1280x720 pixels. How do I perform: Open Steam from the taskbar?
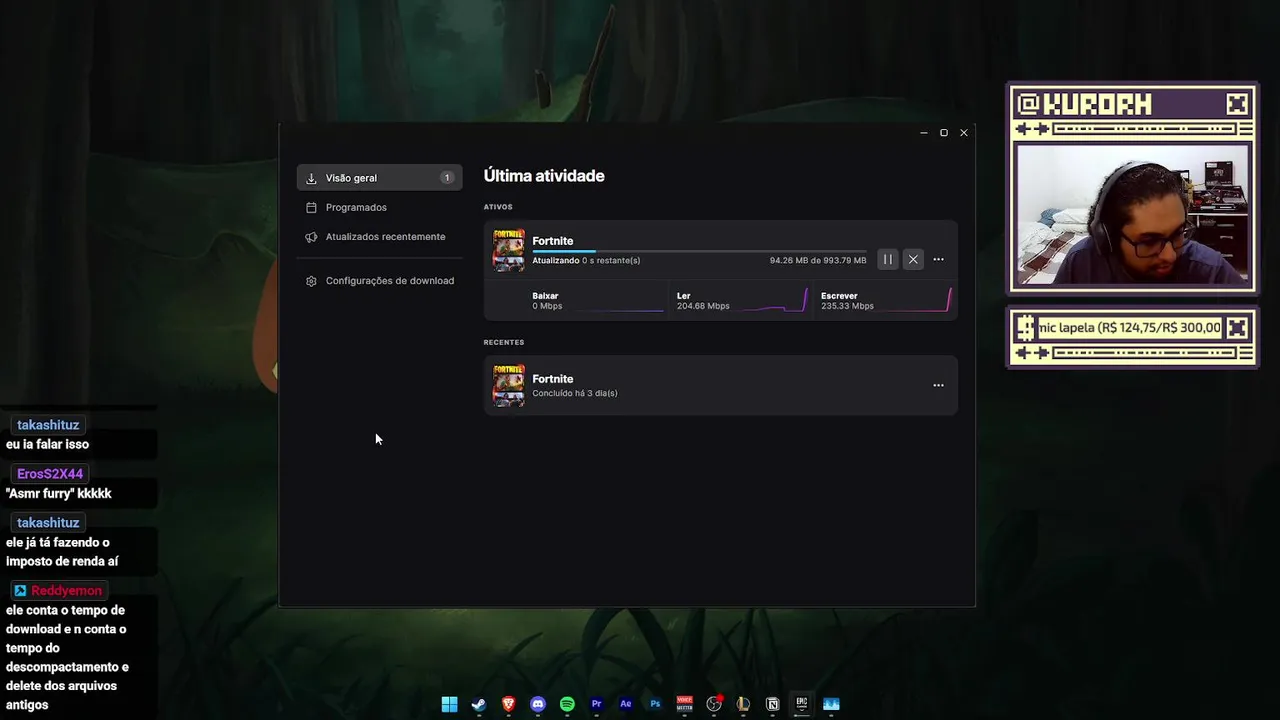pyautogui.click(x=479, y=704)
